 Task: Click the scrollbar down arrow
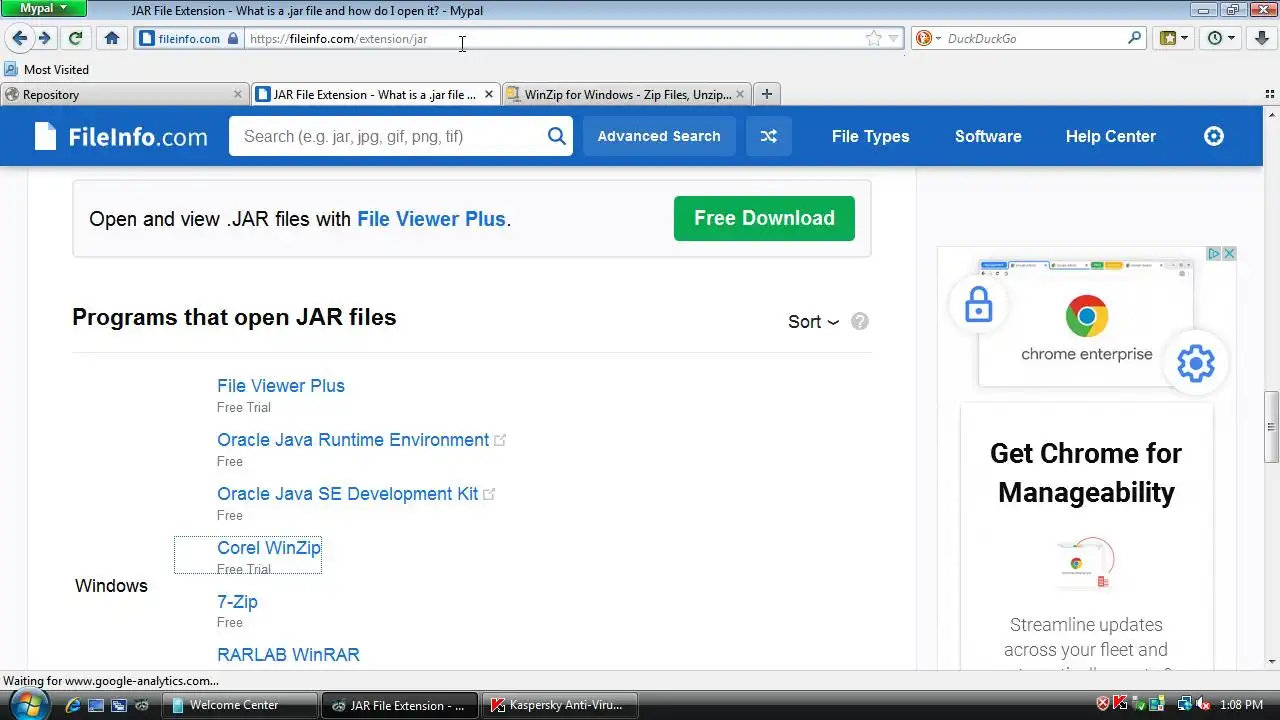tap(1271, 661)
